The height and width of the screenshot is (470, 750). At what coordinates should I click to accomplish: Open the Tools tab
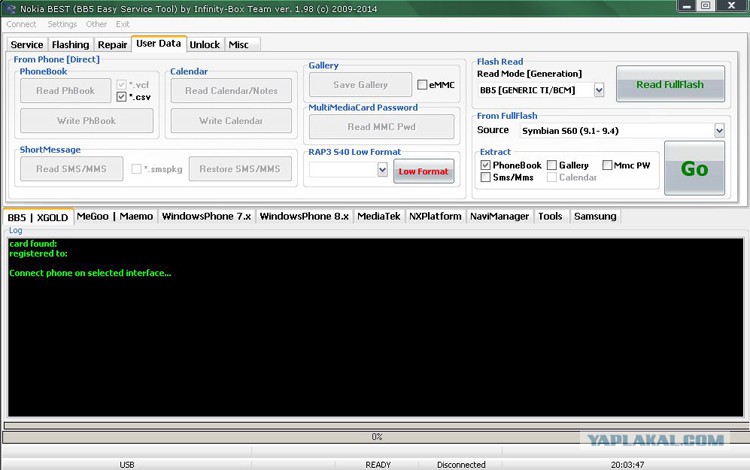tap(550, 216)
